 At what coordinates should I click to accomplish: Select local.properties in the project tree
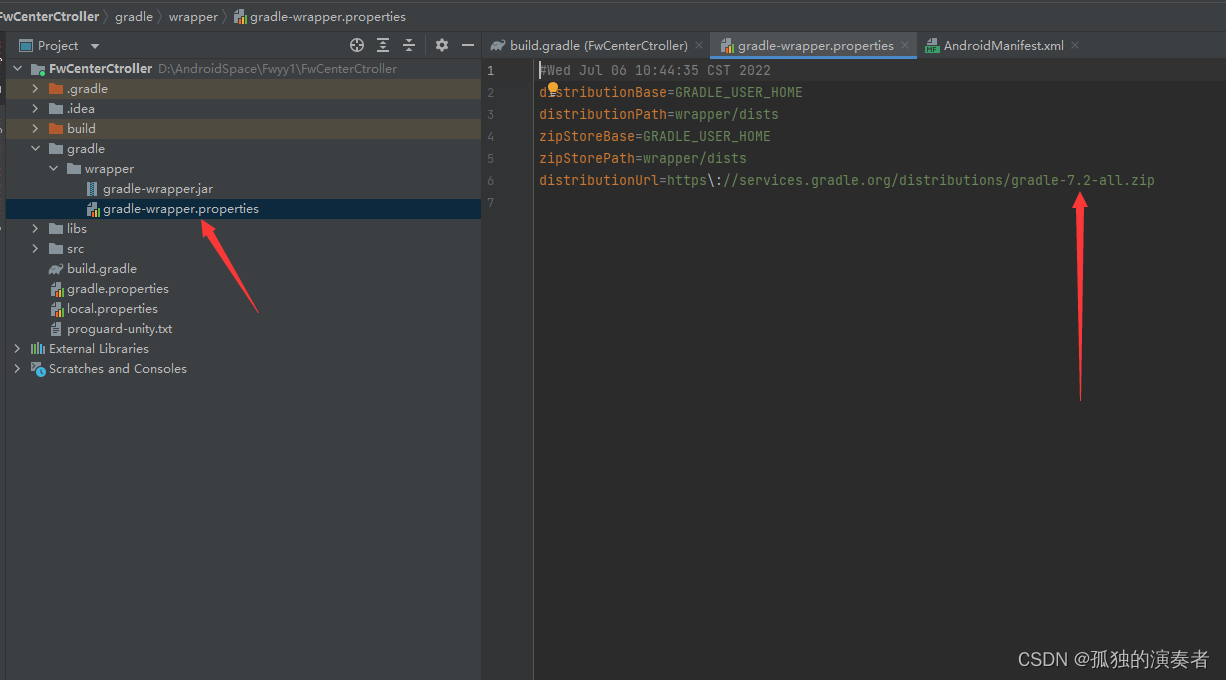tap(112, 309)
